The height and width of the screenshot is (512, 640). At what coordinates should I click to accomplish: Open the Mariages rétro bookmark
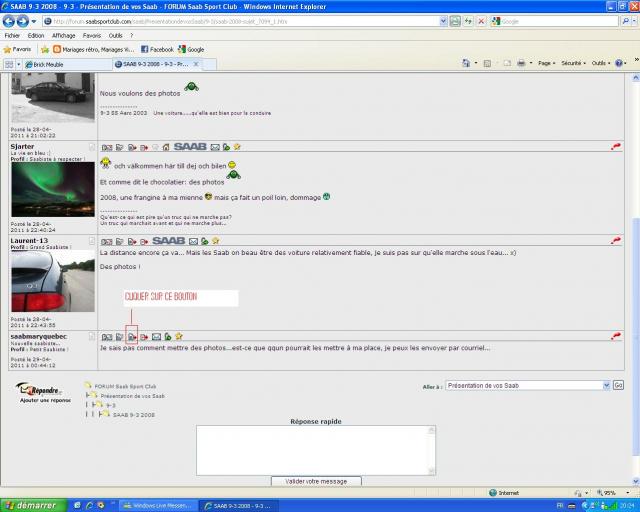pyautogui.click(x=94, y=49)
